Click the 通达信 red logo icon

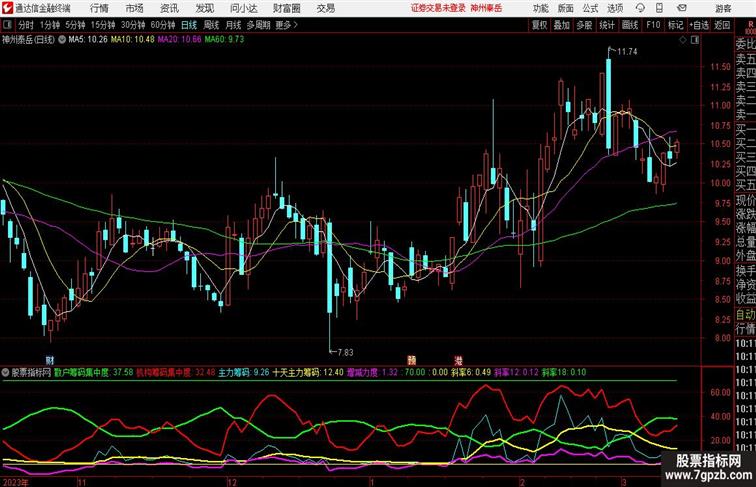7,8
